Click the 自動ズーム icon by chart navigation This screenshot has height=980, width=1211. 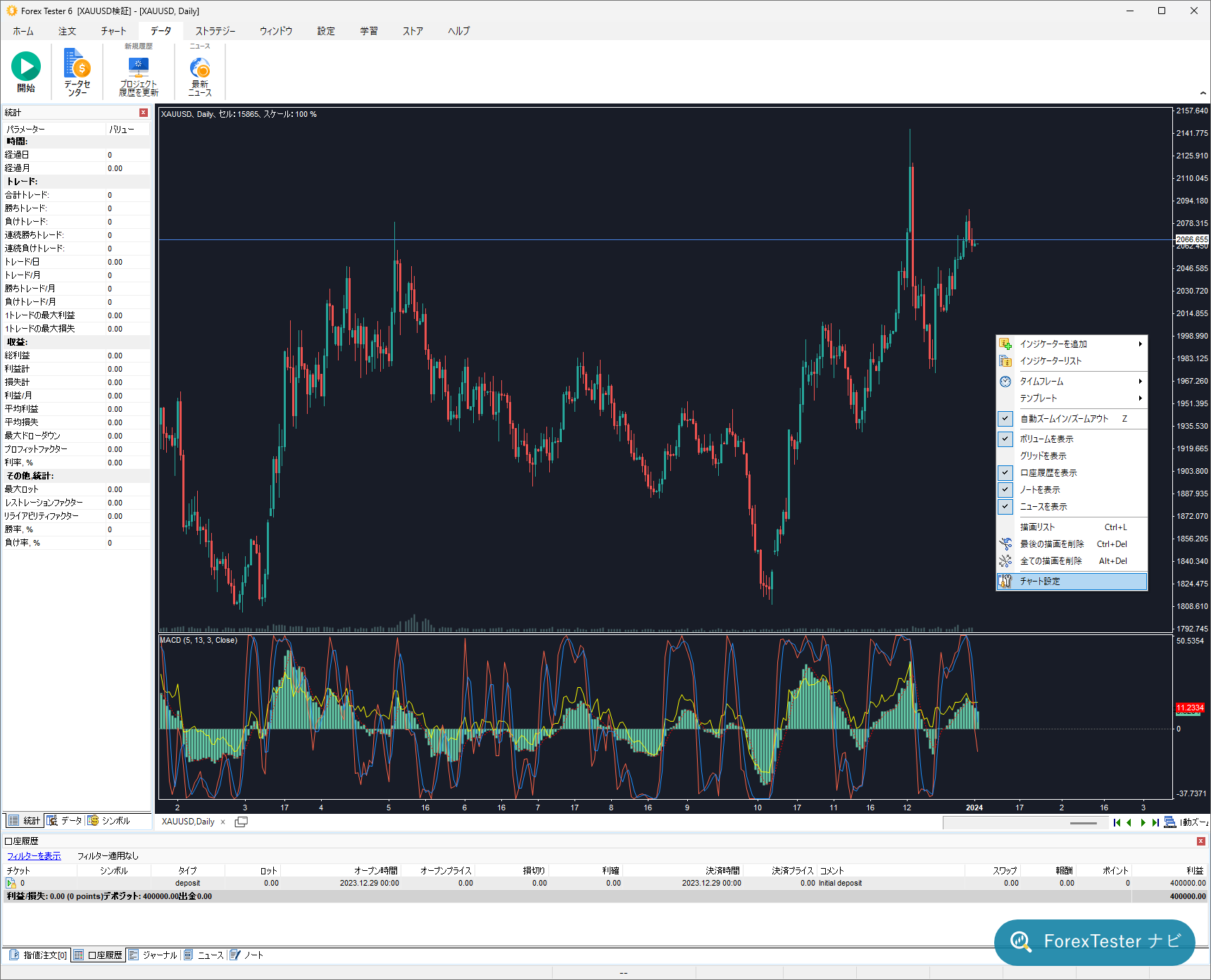pyautogui.click(x=1170, y=822)
